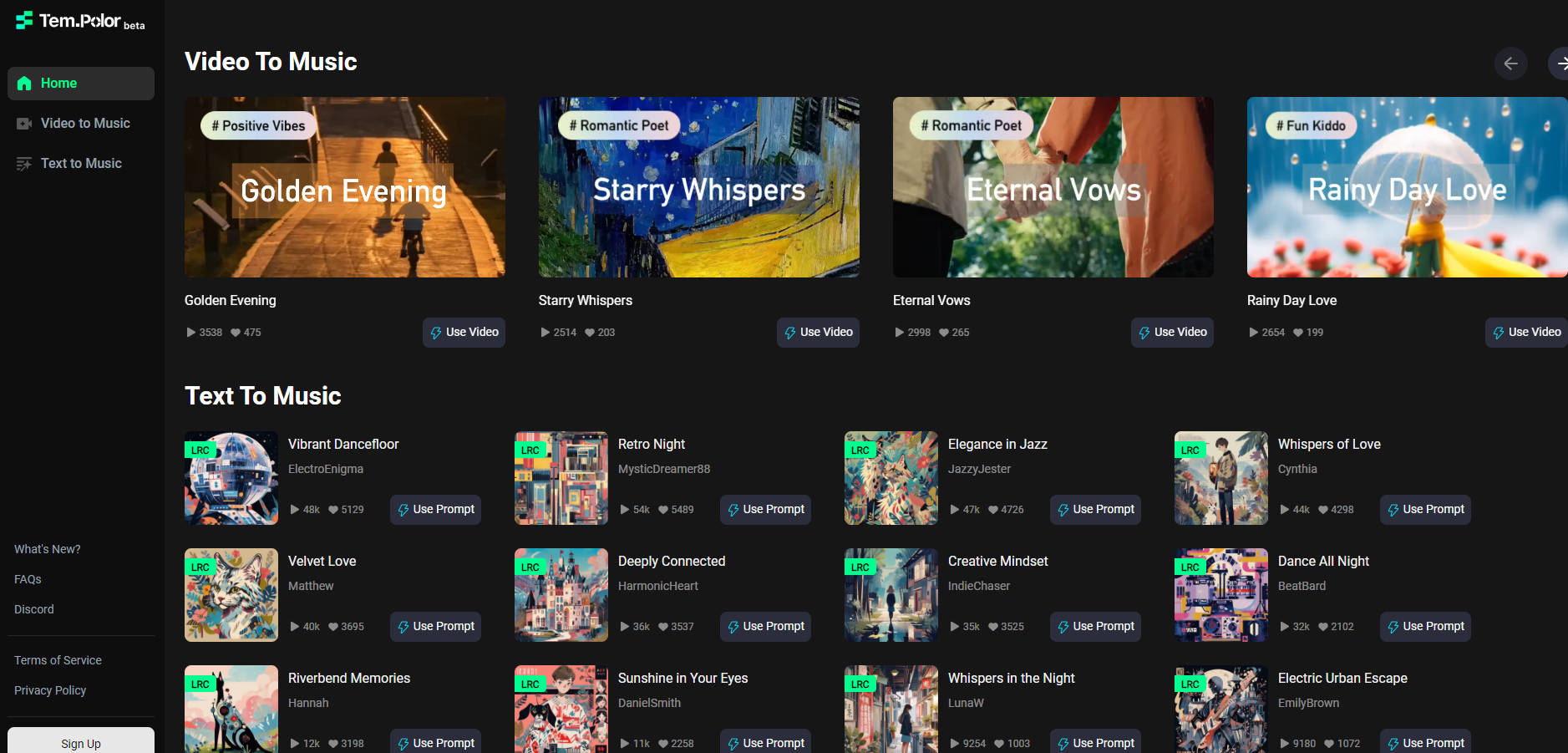This screenshot has height=753, width=1568.
Task: Open the FAQs page
Action: tap(28, 579)
